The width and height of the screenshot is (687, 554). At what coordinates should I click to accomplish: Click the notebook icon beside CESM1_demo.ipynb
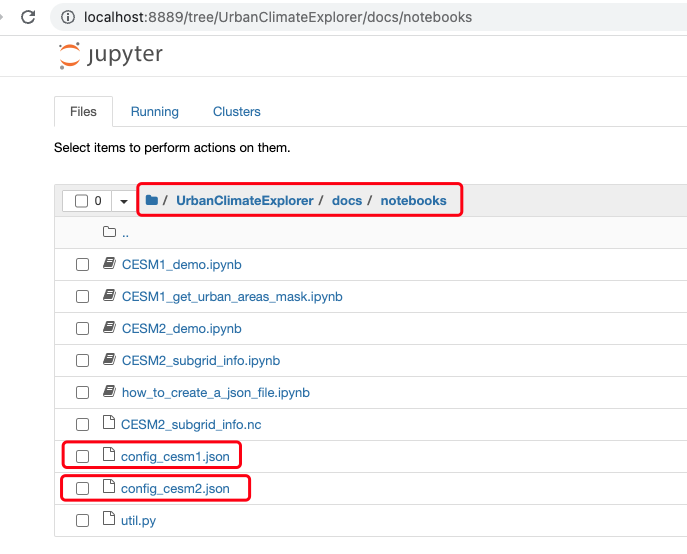point(109,263)
